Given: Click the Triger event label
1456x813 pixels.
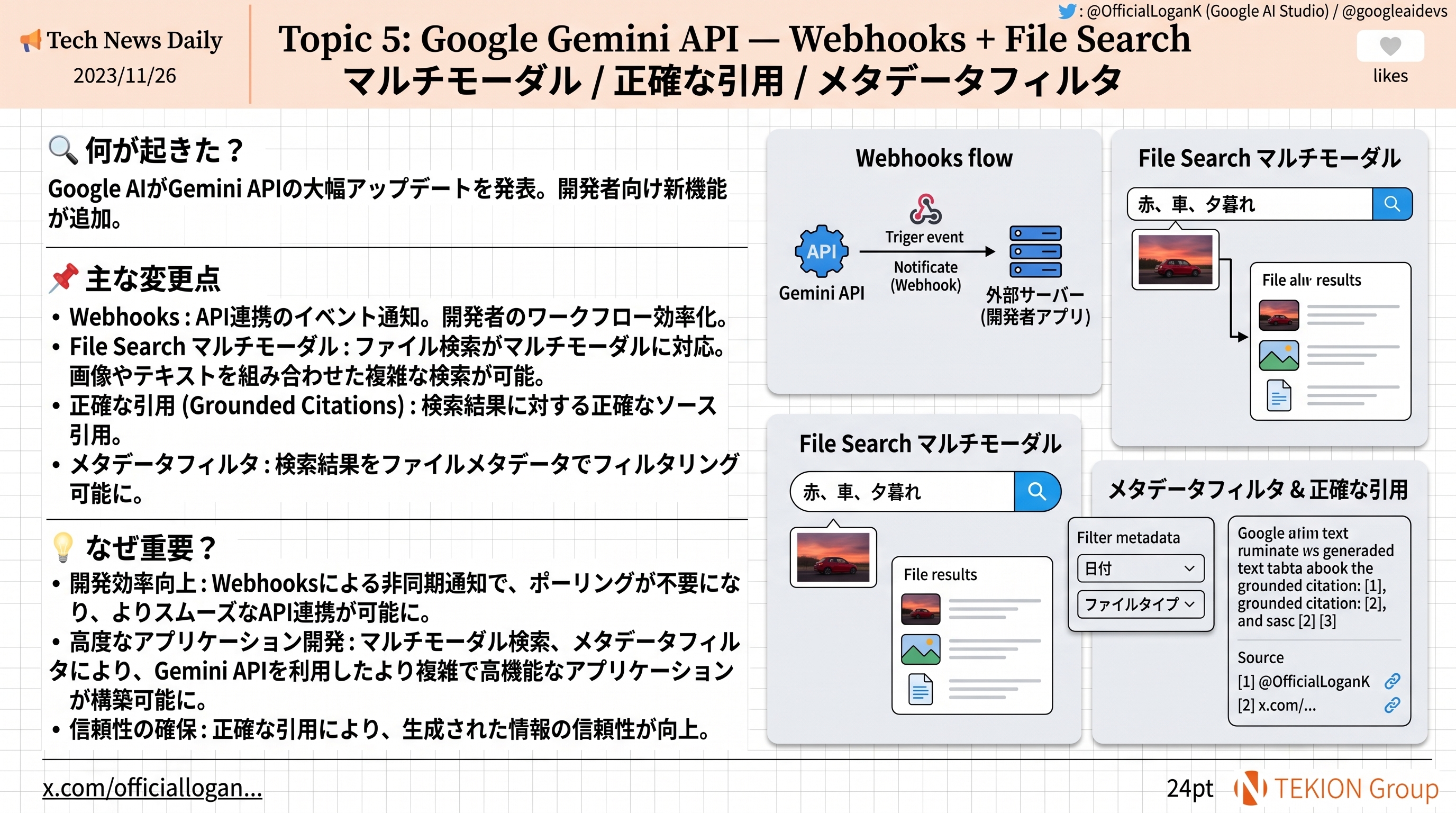Looking at the screenshot, I should (x=924, y=237).
